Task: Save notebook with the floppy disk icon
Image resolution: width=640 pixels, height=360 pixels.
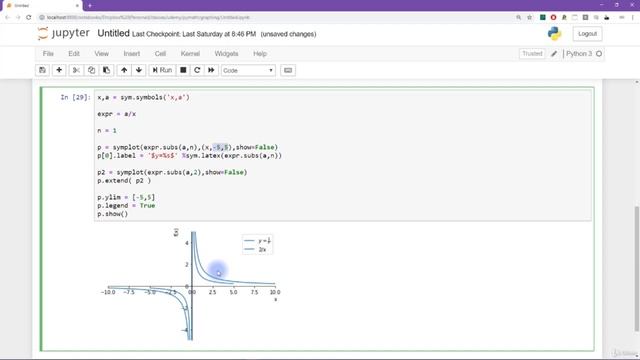Action: [42, 70]
